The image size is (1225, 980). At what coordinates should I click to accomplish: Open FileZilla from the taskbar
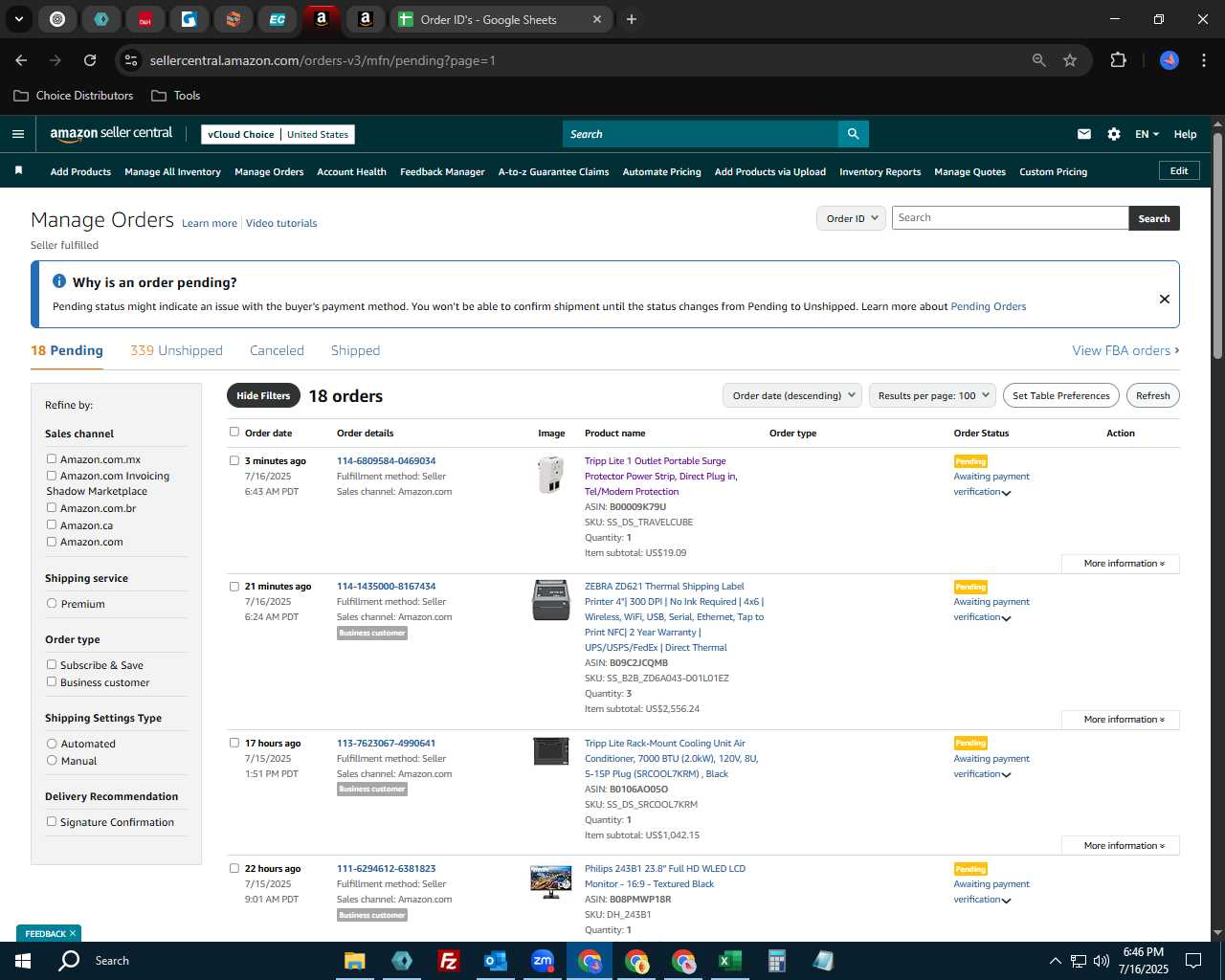448,961
